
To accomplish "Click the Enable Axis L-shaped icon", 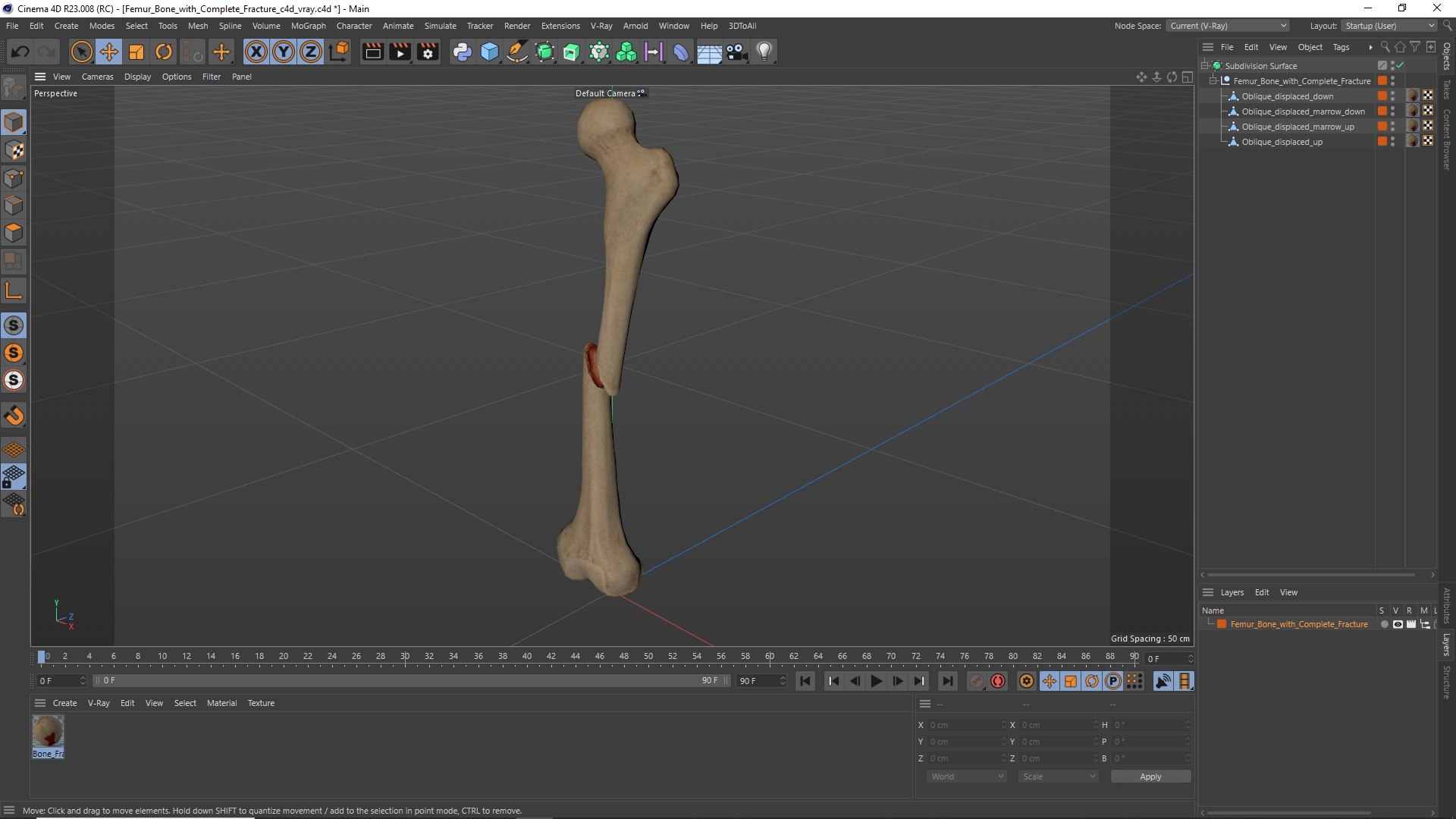I will (x=14, y=290).
